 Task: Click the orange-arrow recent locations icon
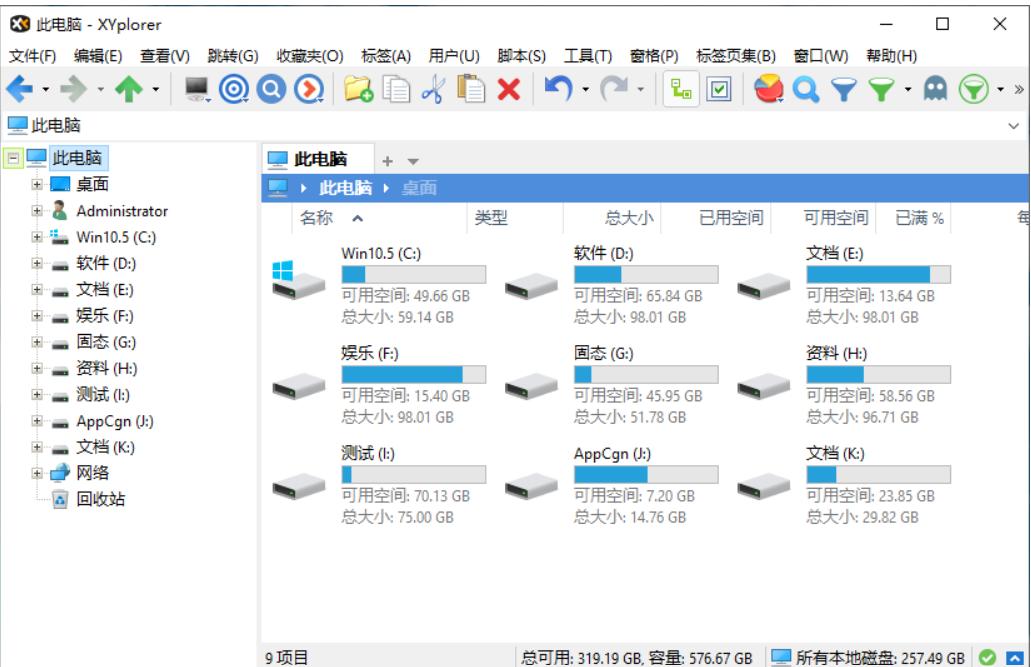tap(309, 89)
